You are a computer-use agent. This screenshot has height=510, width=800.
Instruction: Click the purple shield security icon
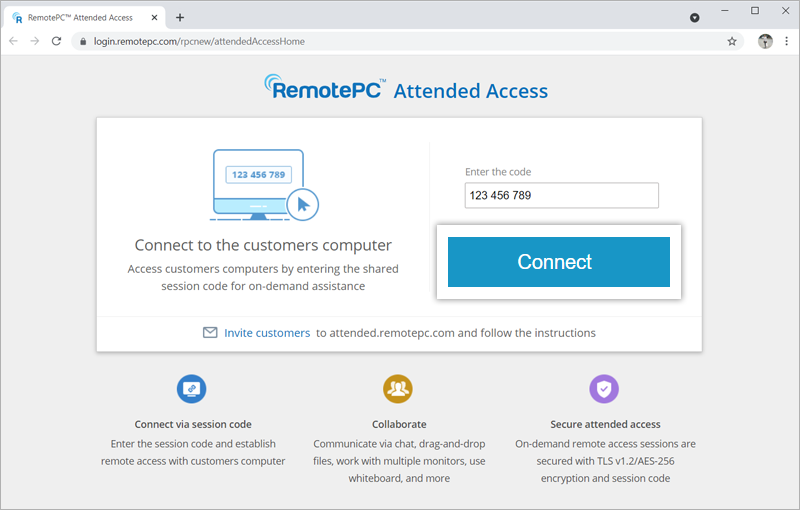pyautogui.click(x=605, y=389)
